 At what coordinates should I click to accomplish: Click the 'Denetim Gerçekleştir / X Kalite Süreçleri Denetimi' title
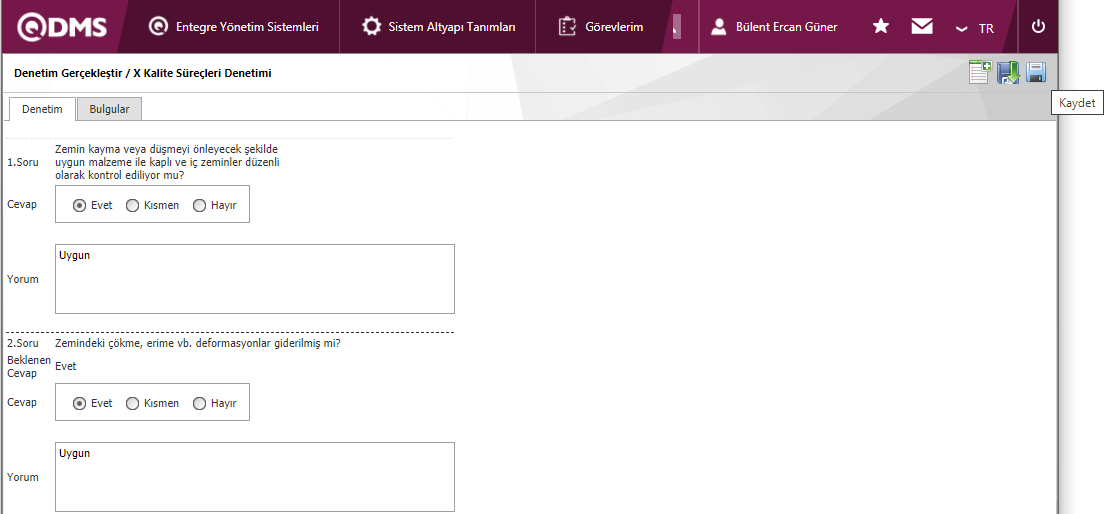(x=142, y=73)
